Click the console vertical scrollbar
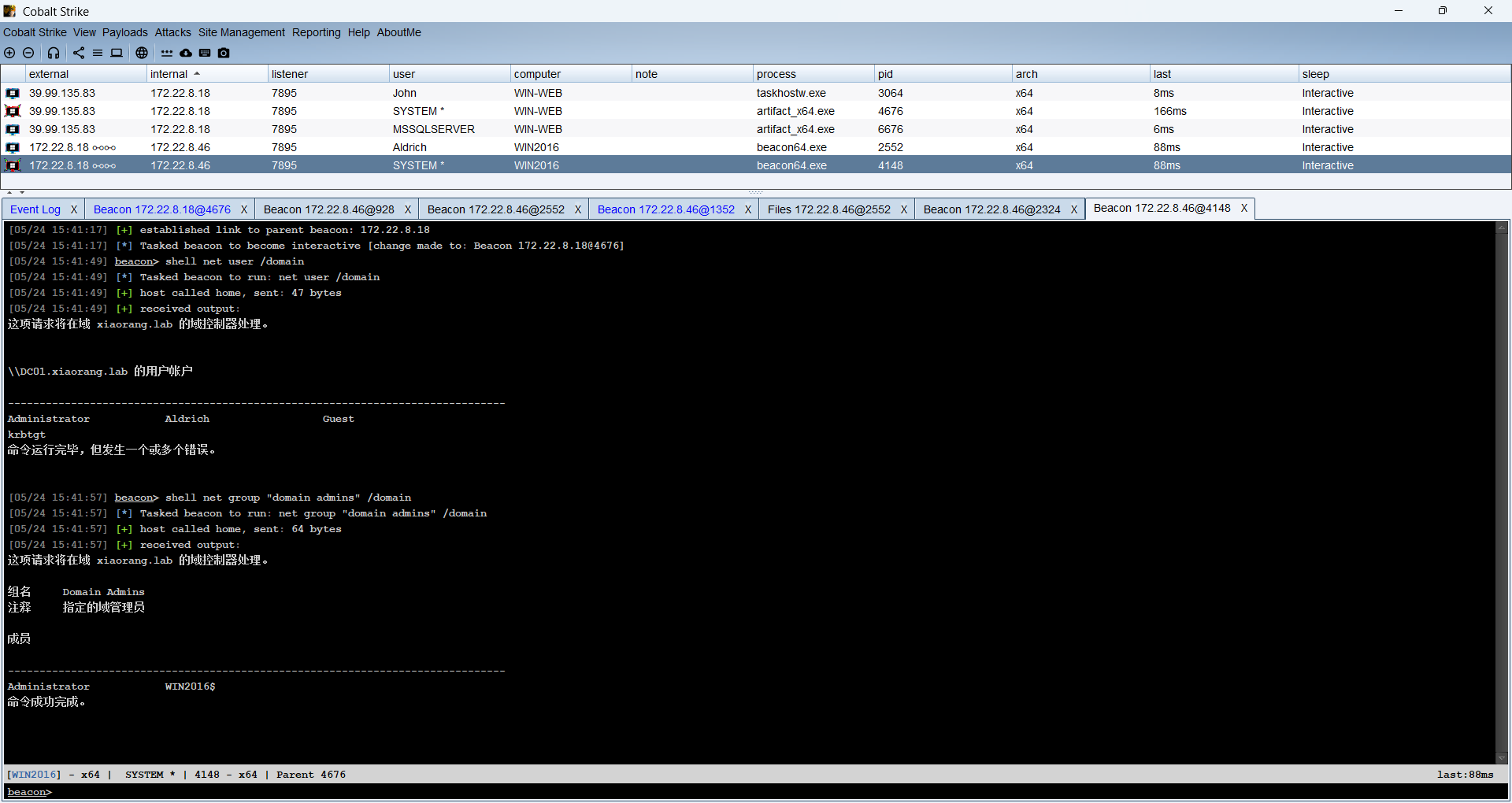Screen dimensions: 1512x803 pos(1502,492)
